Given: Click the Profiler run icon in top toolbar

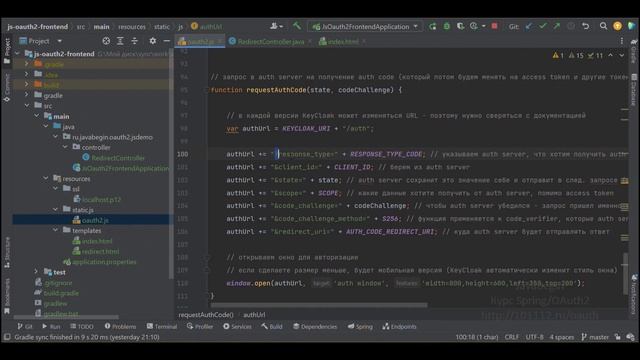Looking at the screenshot, I should pos(474,27).
